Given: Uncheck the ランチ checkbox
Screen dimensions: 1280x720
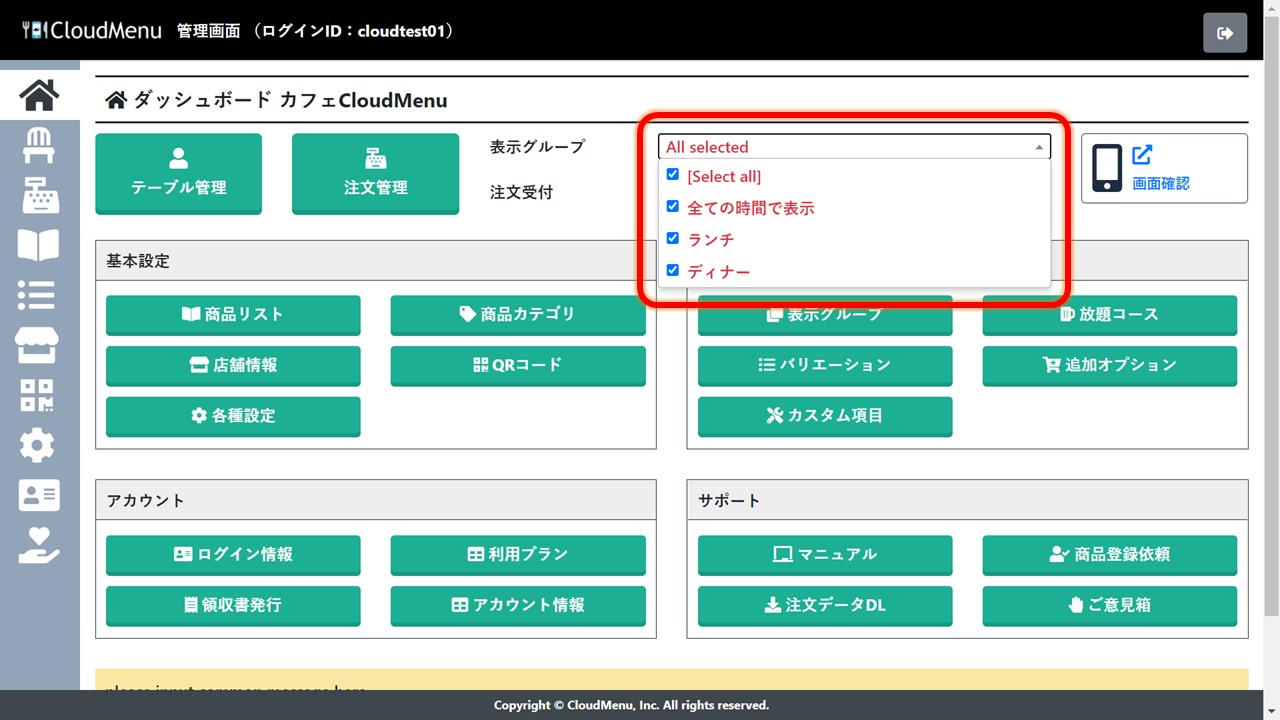Looking at the screenshot, I should pyautogui.click(x=673, y=239).
